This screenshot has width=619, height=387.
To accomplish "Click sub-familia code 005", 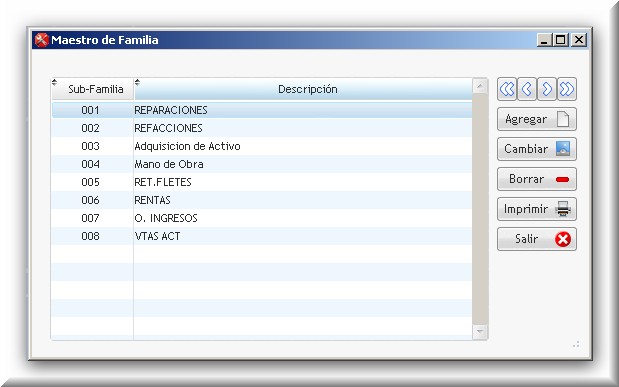I will 90,182.
